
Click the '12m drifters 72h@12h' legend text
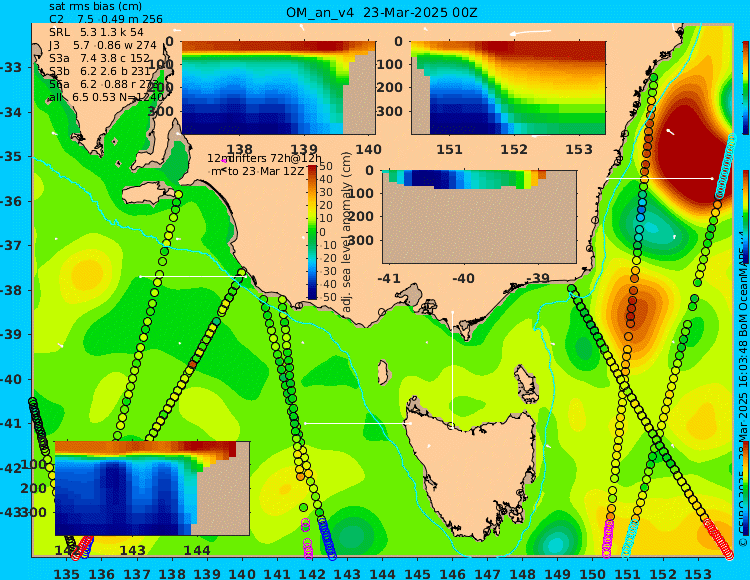[265, 158]
